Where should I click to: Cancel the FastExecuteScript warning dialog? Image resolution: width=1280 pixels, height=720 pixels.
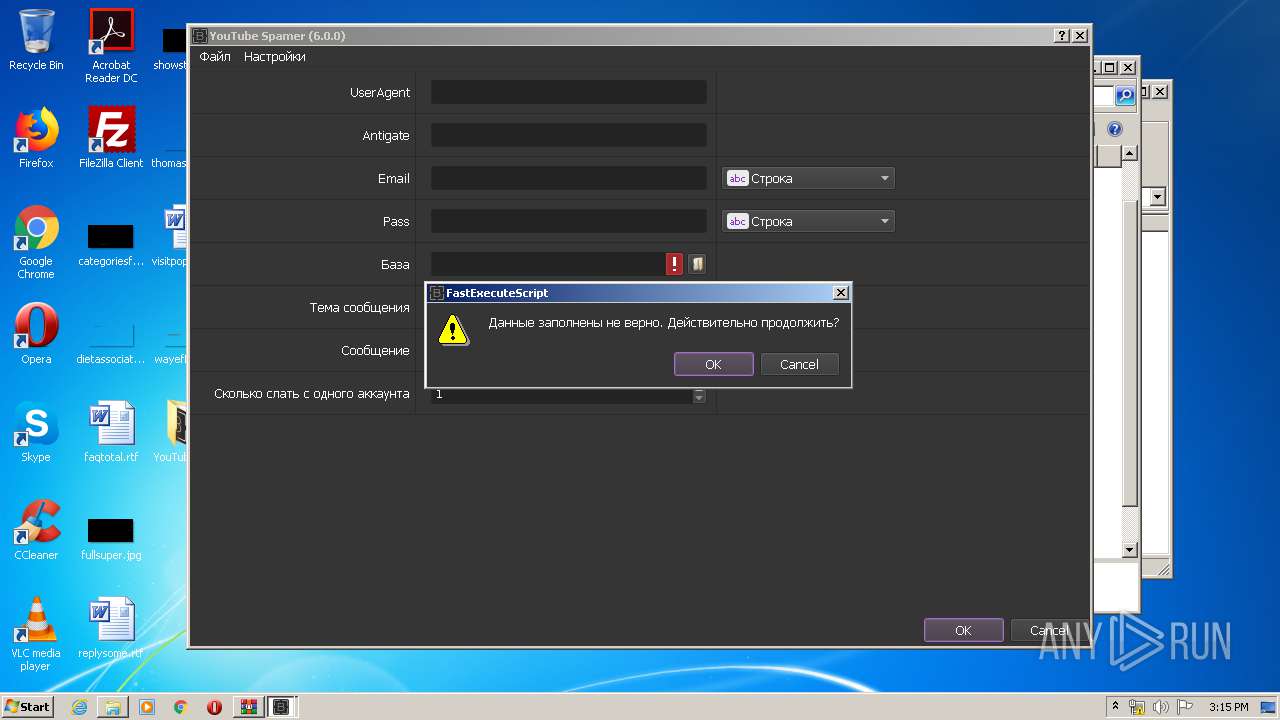pos(799,364)
